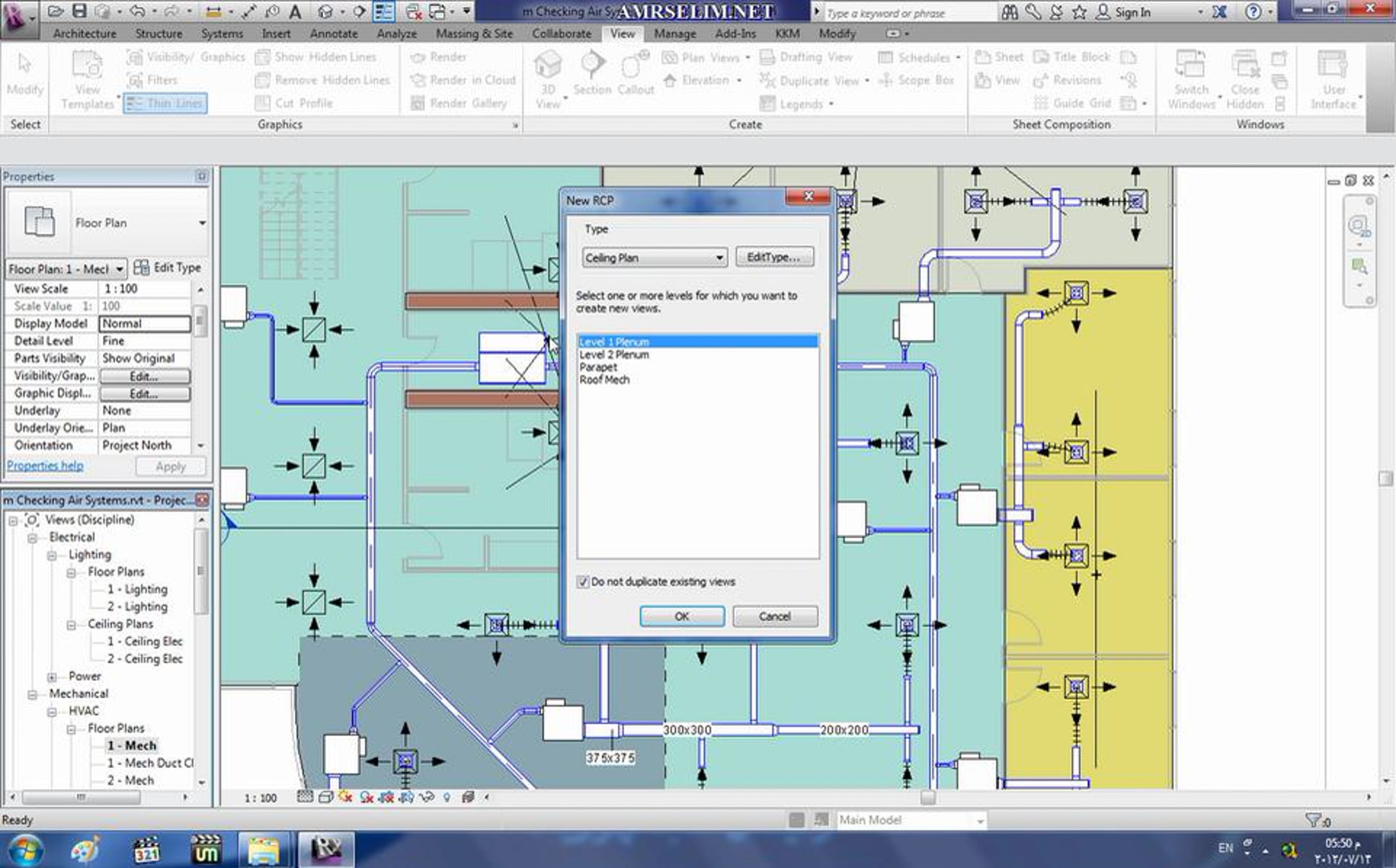Collapse the Ceiling Plans node in Project Browser
Screen dimensions: 1396x868
click(72, 625)
